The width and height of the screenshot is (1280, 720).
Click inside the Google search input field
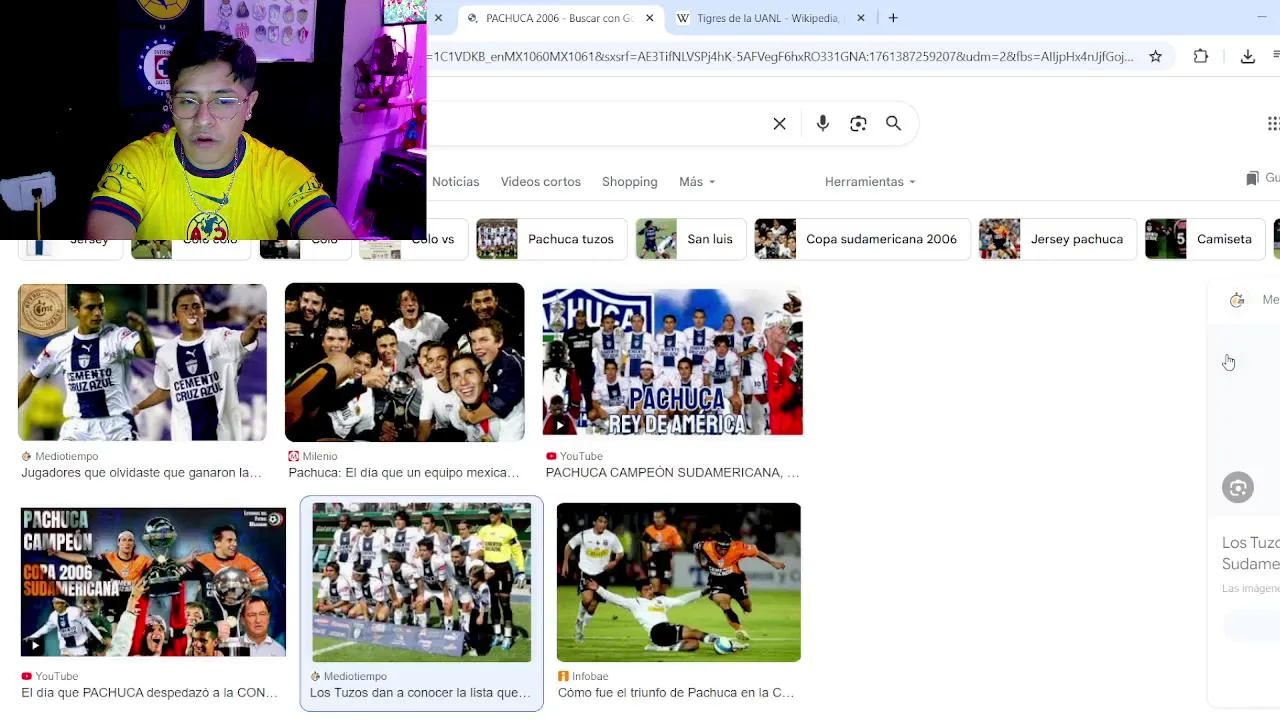595,124
